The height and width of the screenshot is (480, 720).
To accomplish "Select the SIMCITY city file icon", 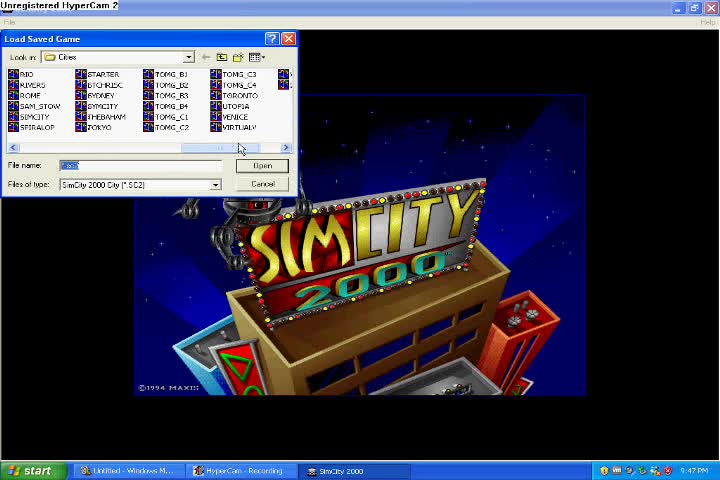I will tap(13, 116).
